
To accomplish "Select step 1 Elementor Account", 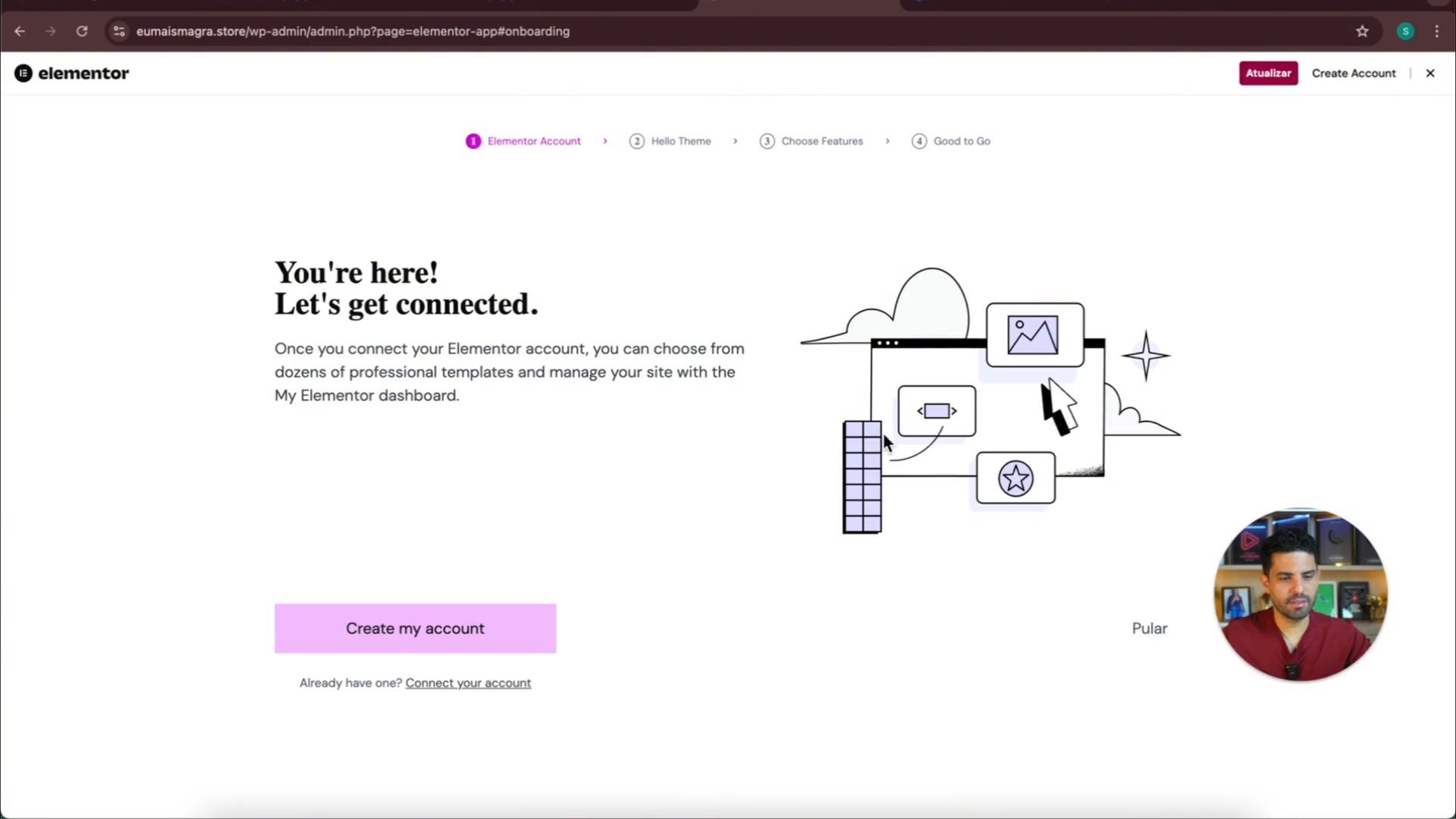I will 523,141.
